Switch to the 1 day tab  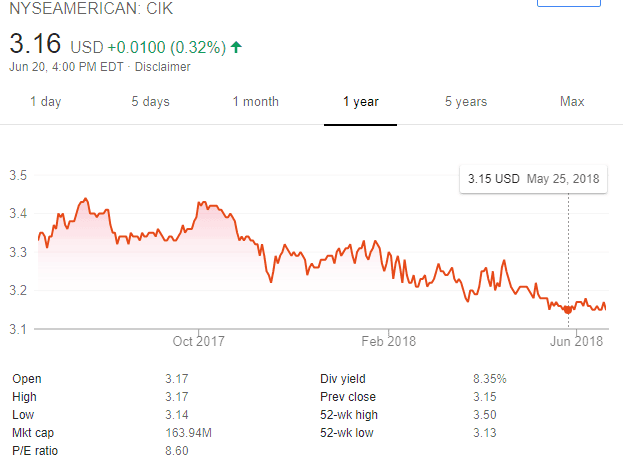[x=46, y=102]
